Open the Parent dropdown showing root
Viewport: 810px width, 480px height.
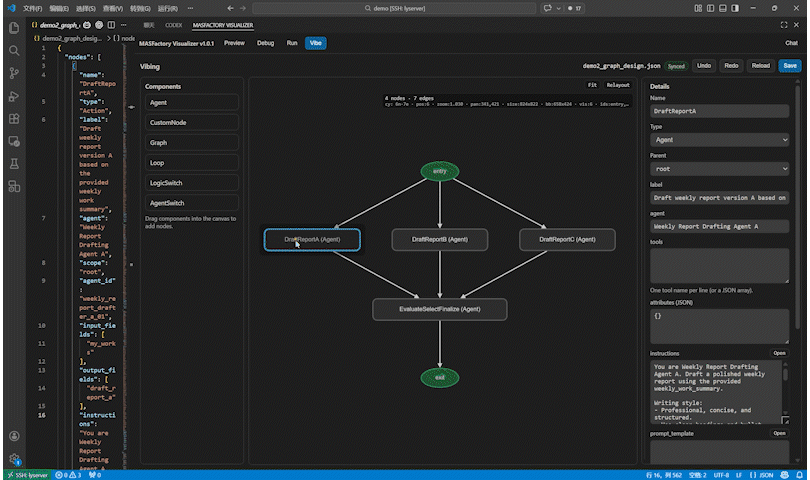point(719,170)
